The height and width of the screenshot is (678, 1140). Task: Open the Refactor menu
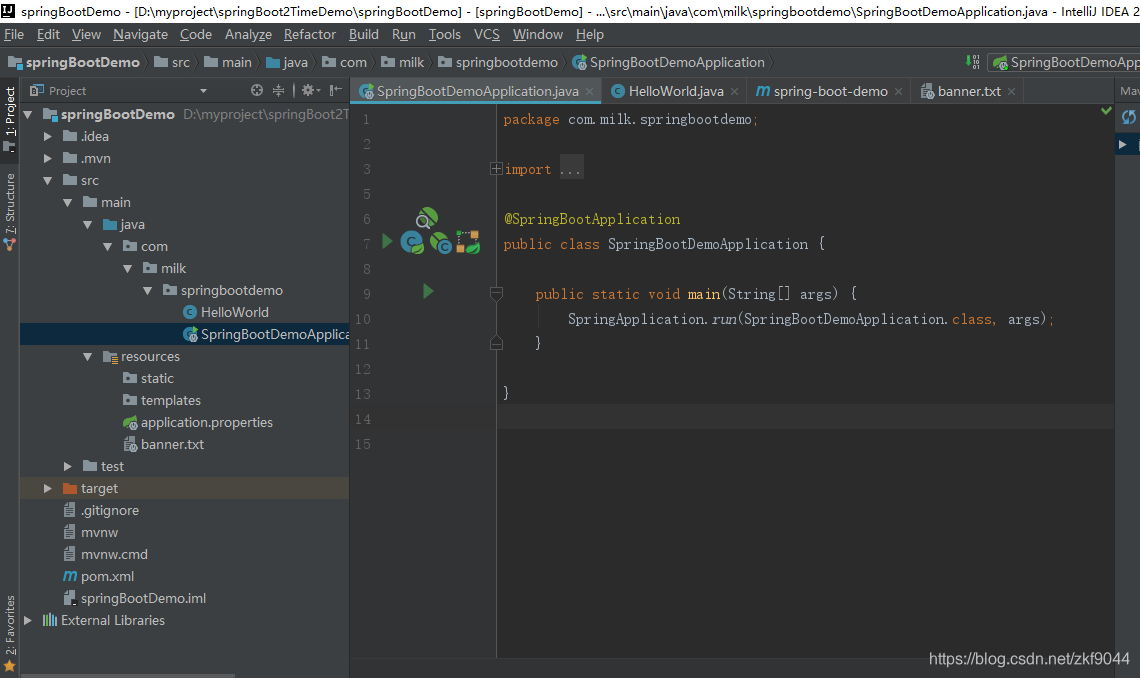310,34
